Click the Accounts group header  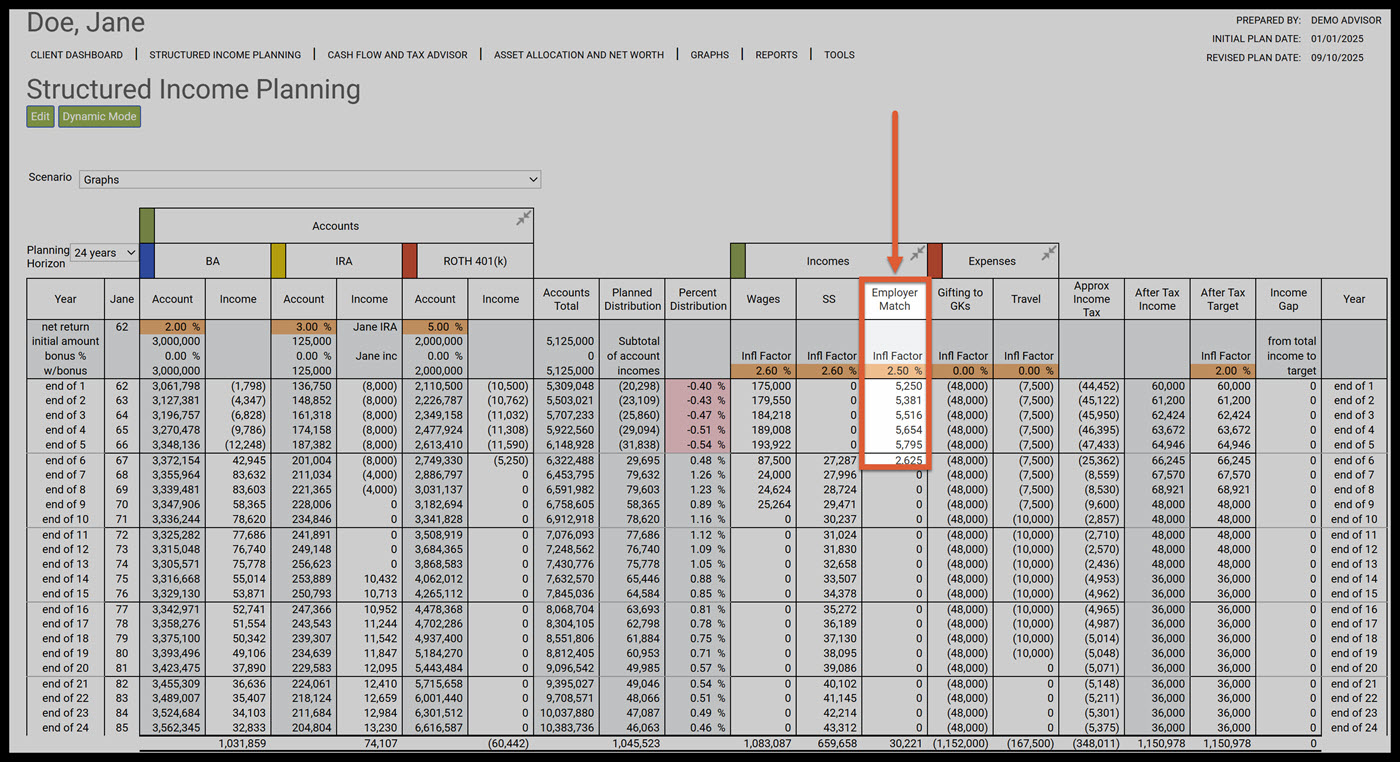point(335,226)
